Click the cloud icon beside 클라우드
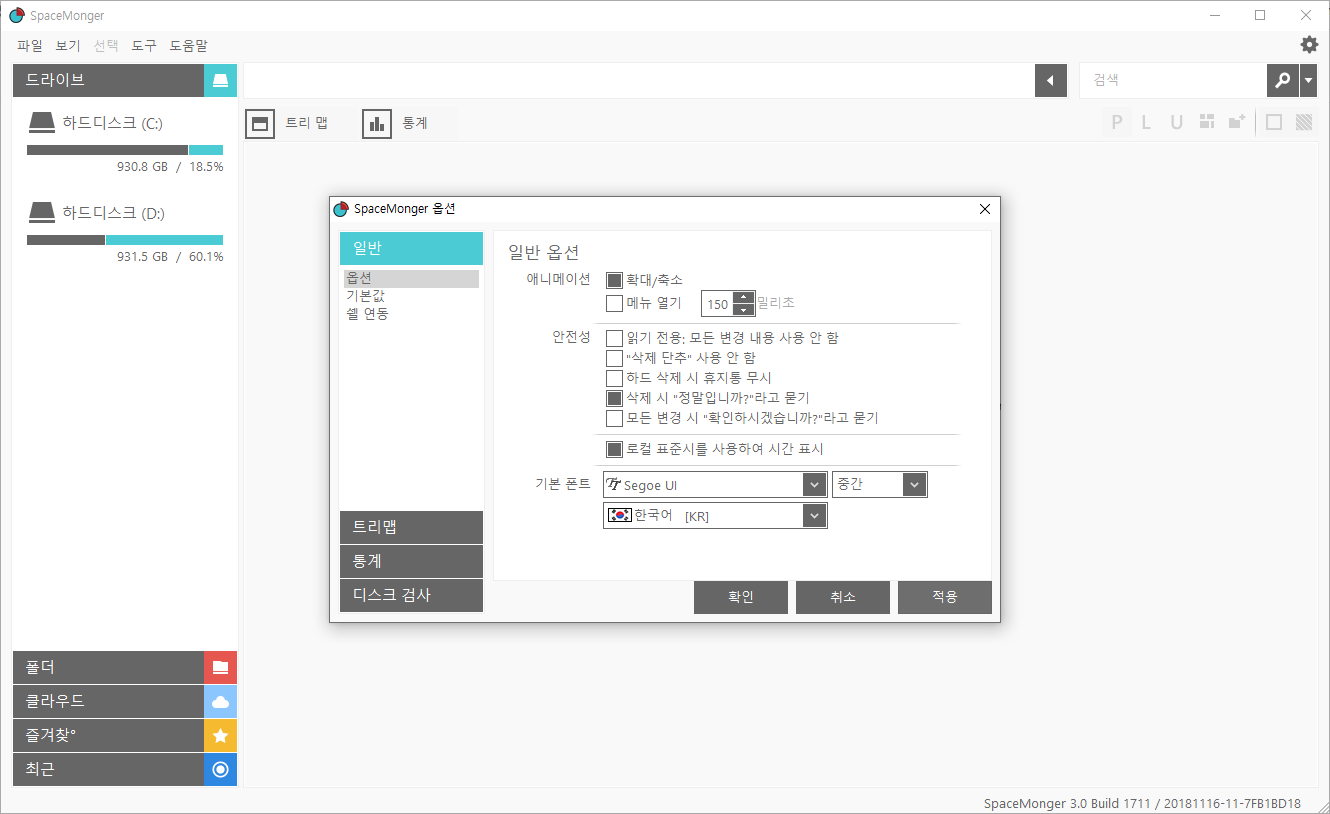The height and width of the screenshot is (814, 1330). pyautogui.click(x=221, y=702)
